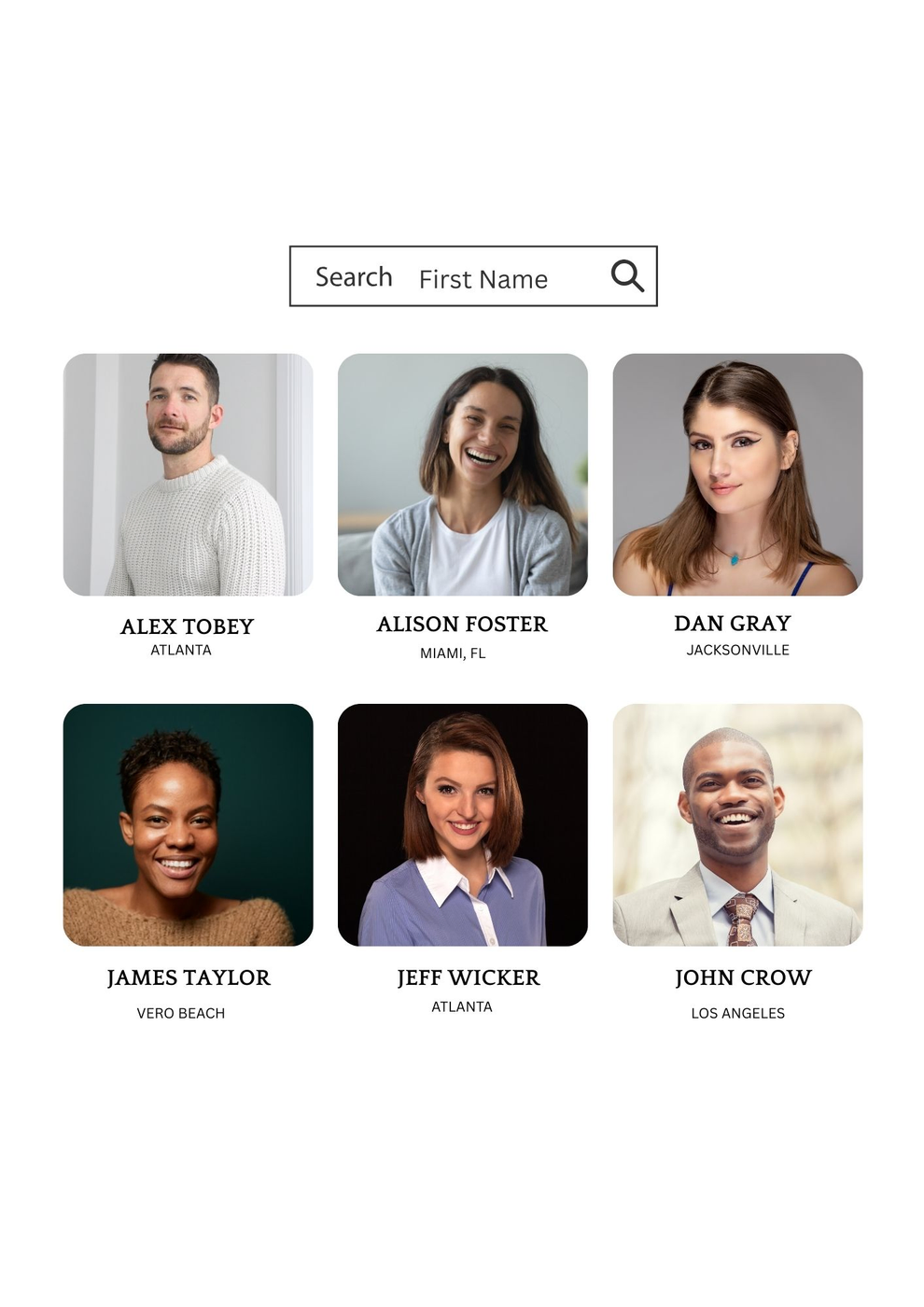Open Alison Foster's profile photo
The image size is (924, 1307).
pyautogui.click(x=463, y=474)
